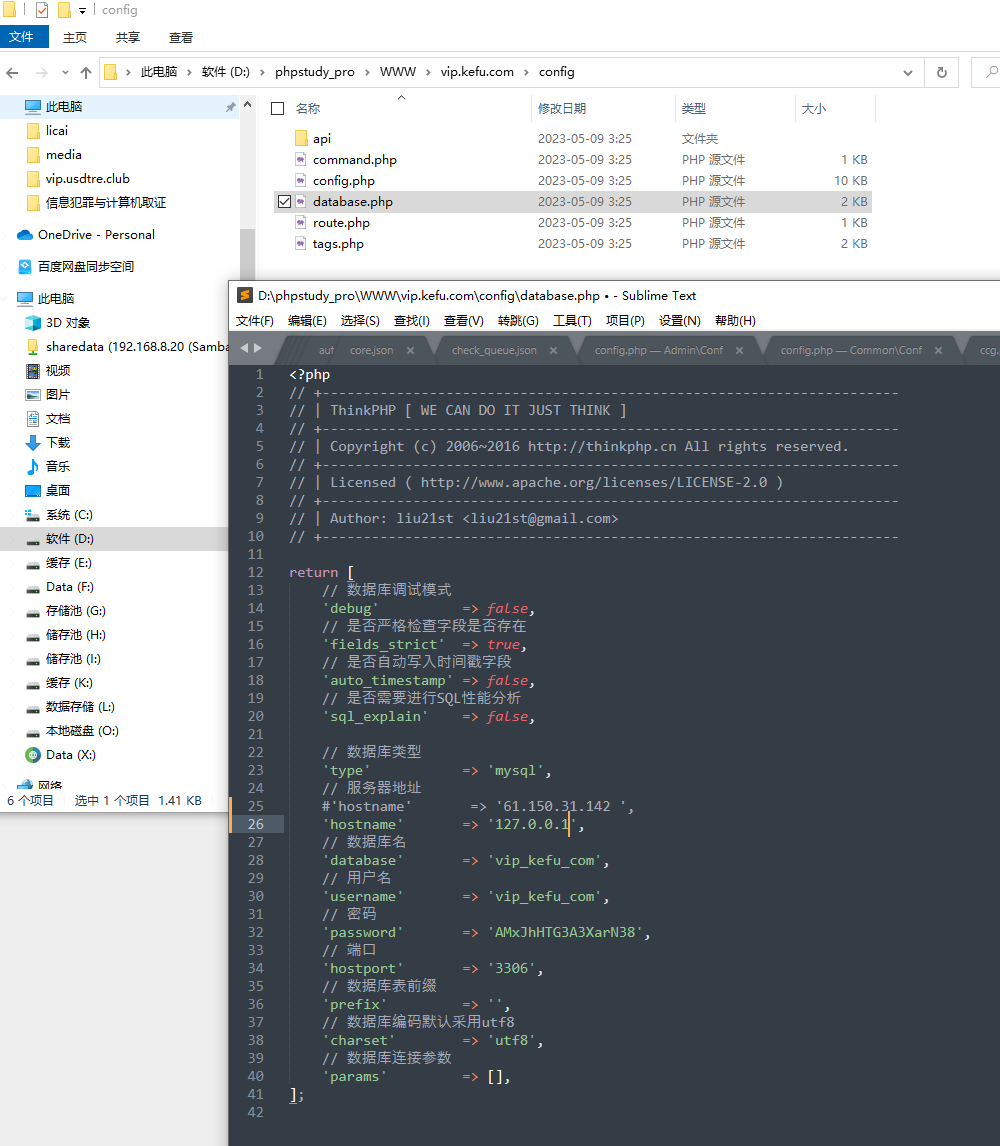The image size is (1000, 1146).
Task: Select 软件 (D:) drive
Action: (x=69, y=539)
